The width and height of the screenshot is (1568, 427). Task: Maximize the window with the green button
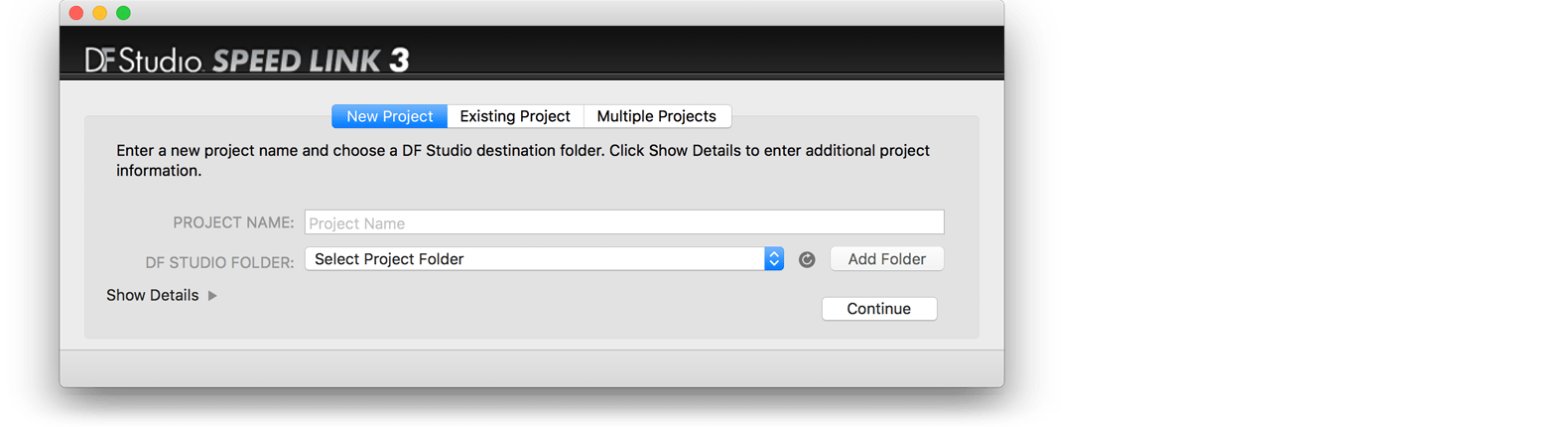point(123,13)
